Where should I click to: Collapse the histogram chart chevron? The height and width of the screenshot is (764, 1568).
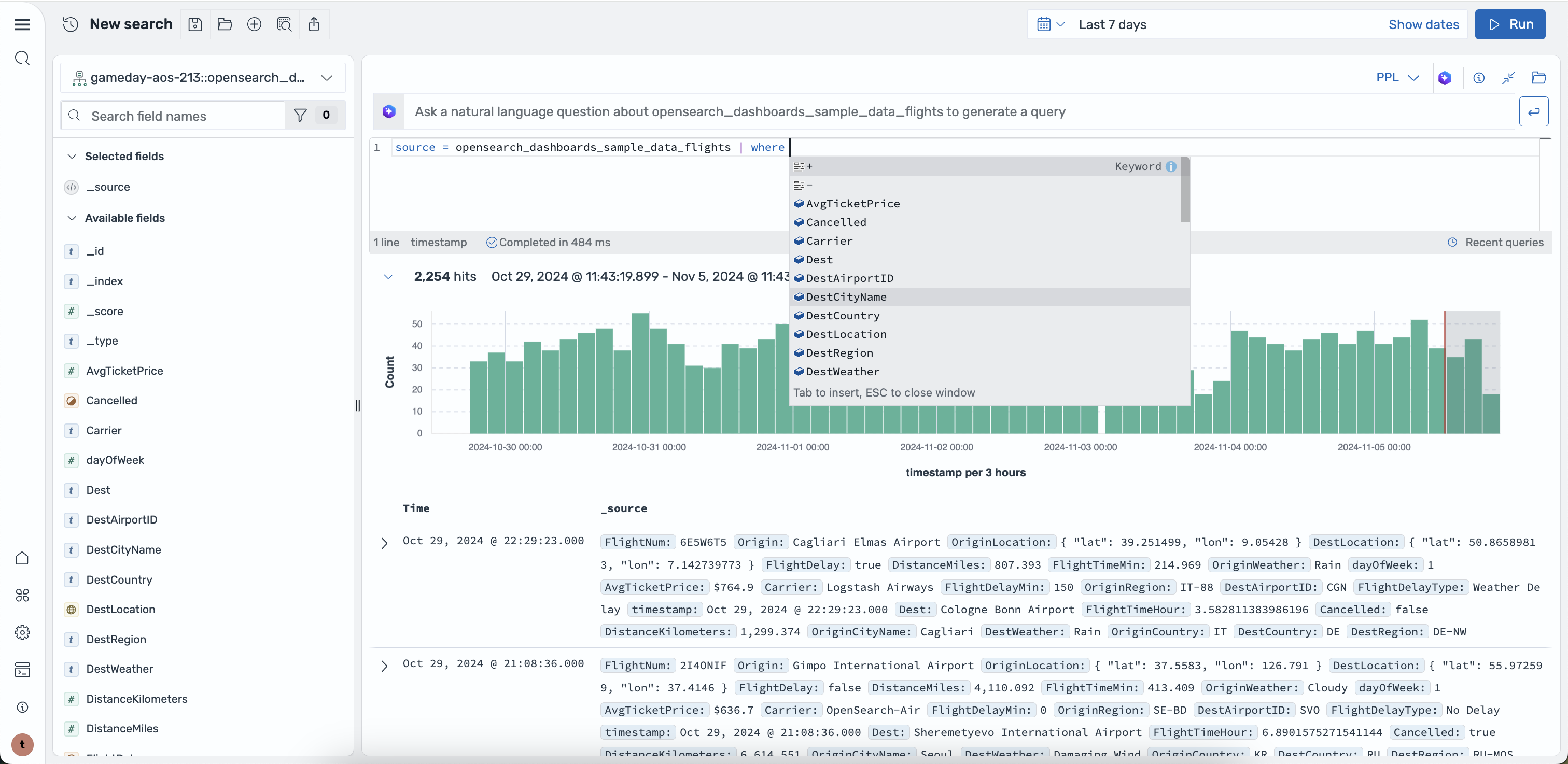[388, 277]
